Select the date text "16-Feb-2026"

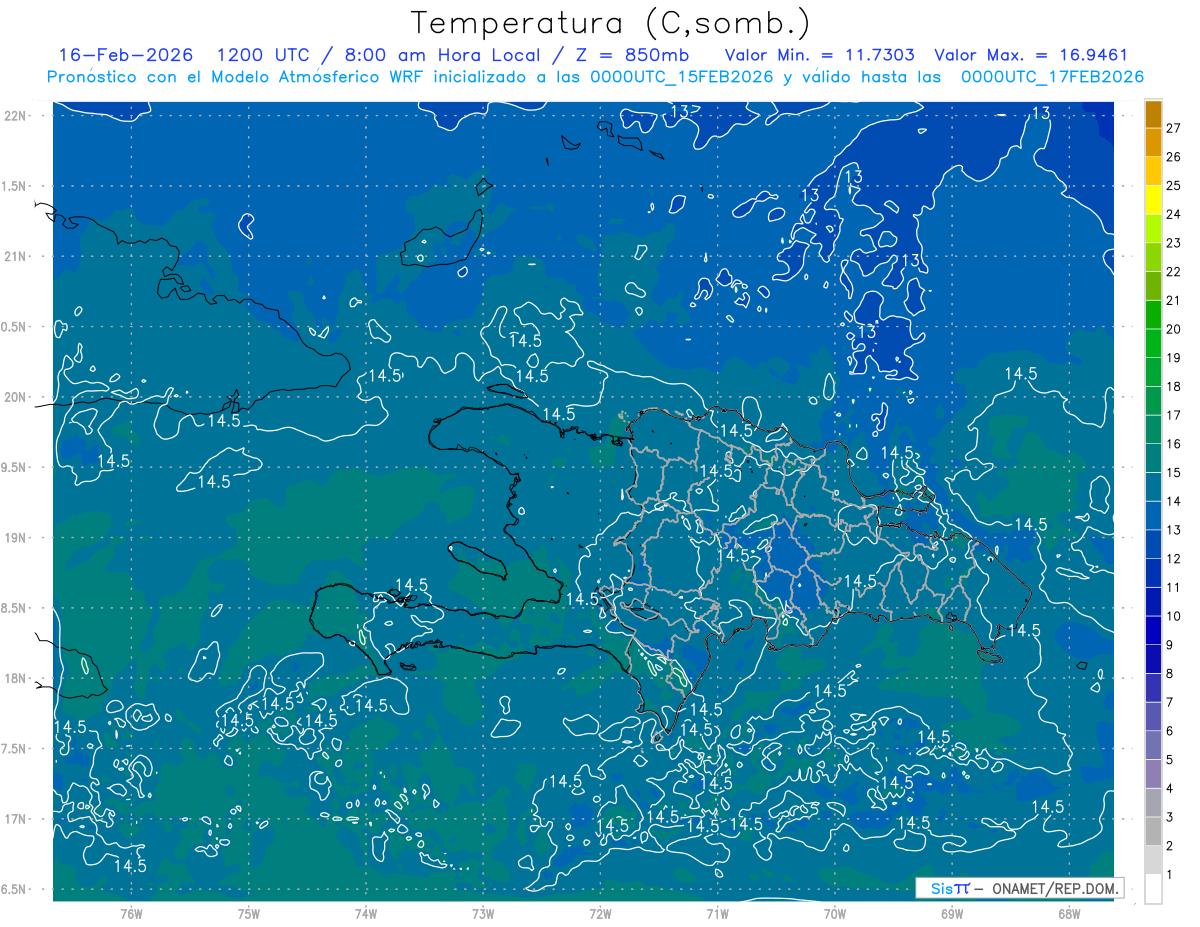click(x=125, y=55)
